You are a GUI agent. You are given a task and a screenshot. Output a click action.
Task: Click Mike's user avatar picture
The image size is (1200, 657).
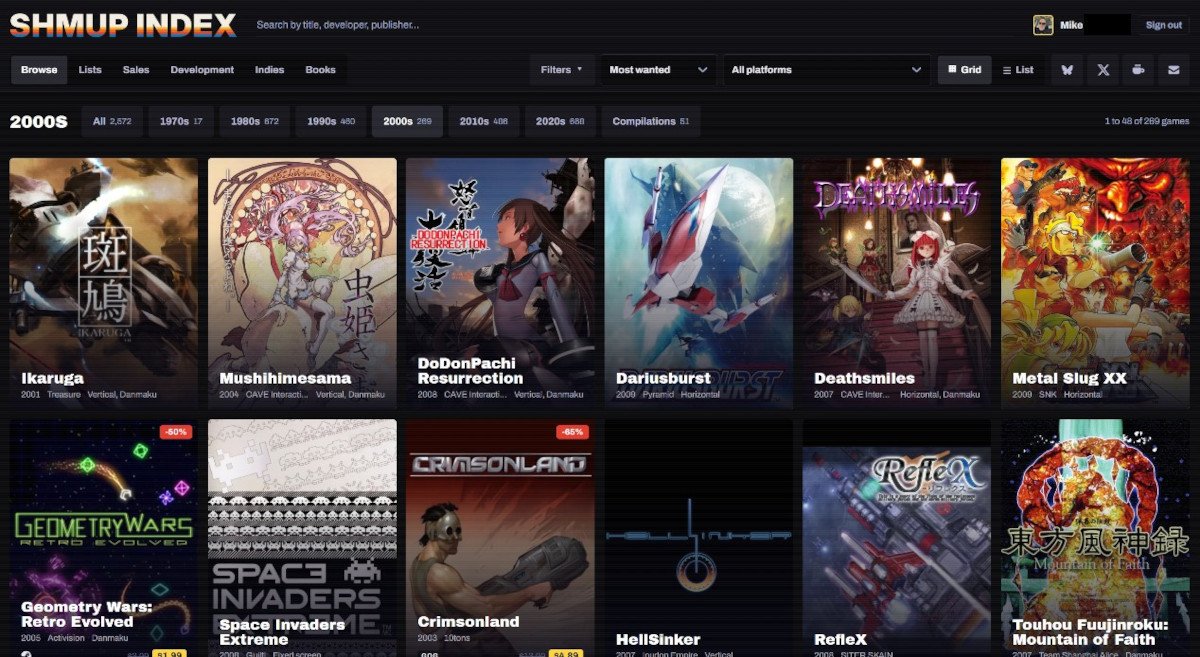(1043, 25)
